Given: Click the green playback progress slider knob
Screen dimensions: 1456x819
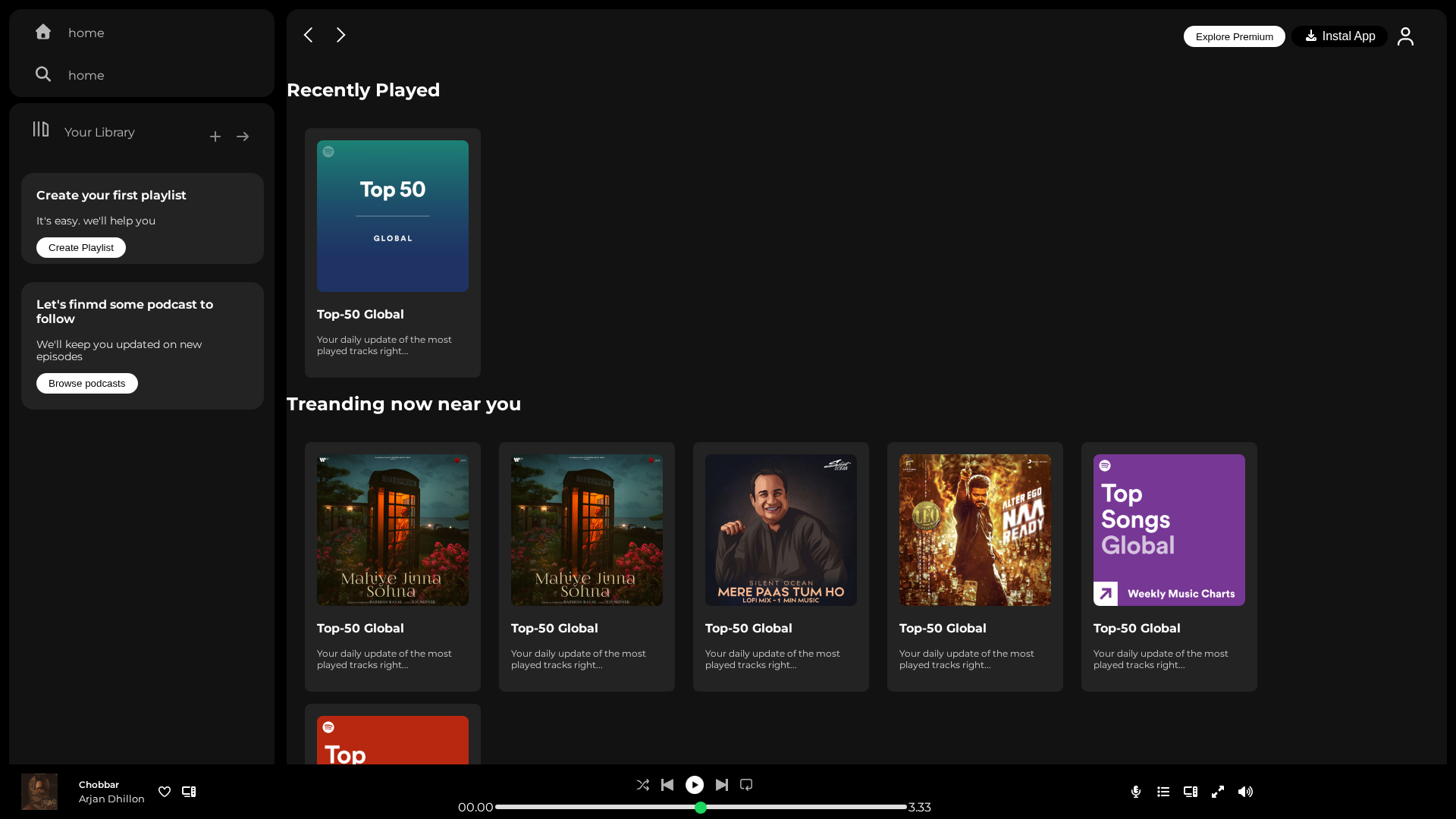Looking at the screenshot, I should 701,808.
